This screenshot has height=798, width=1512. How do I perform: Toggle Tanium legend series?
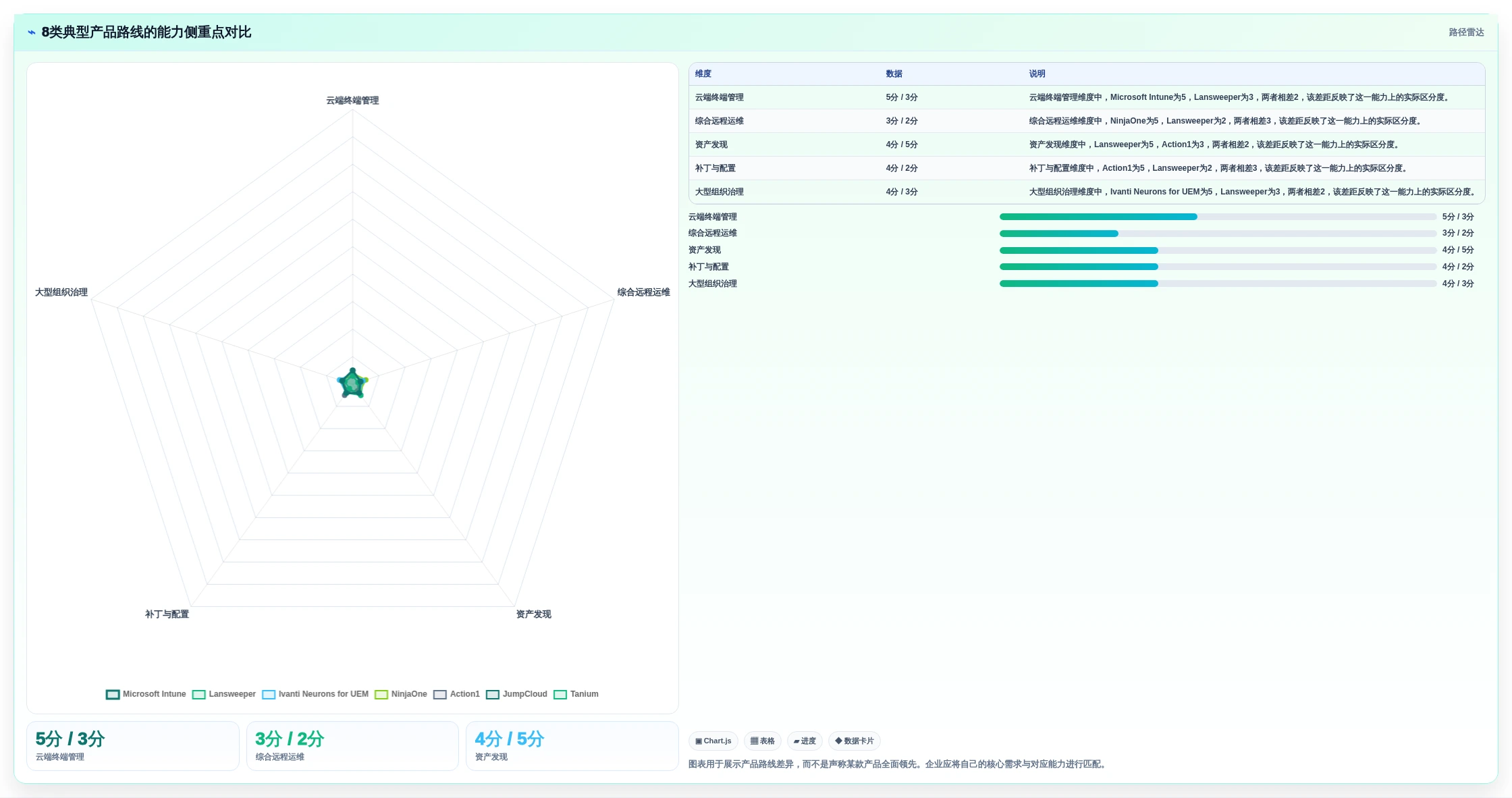pos(576,694)
